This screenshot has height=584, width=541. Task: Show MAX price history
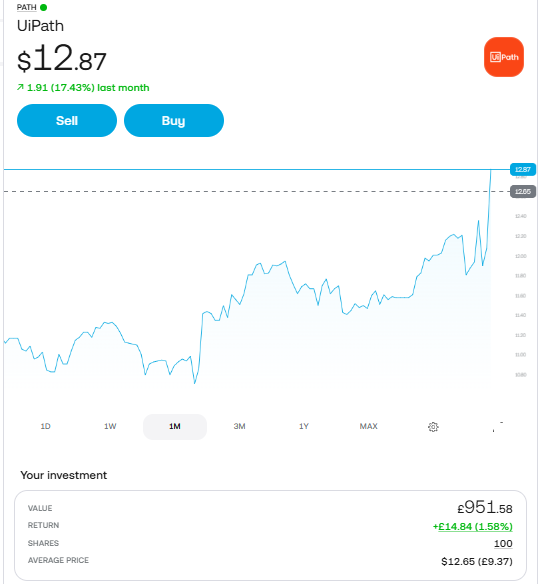pos(369,426)
